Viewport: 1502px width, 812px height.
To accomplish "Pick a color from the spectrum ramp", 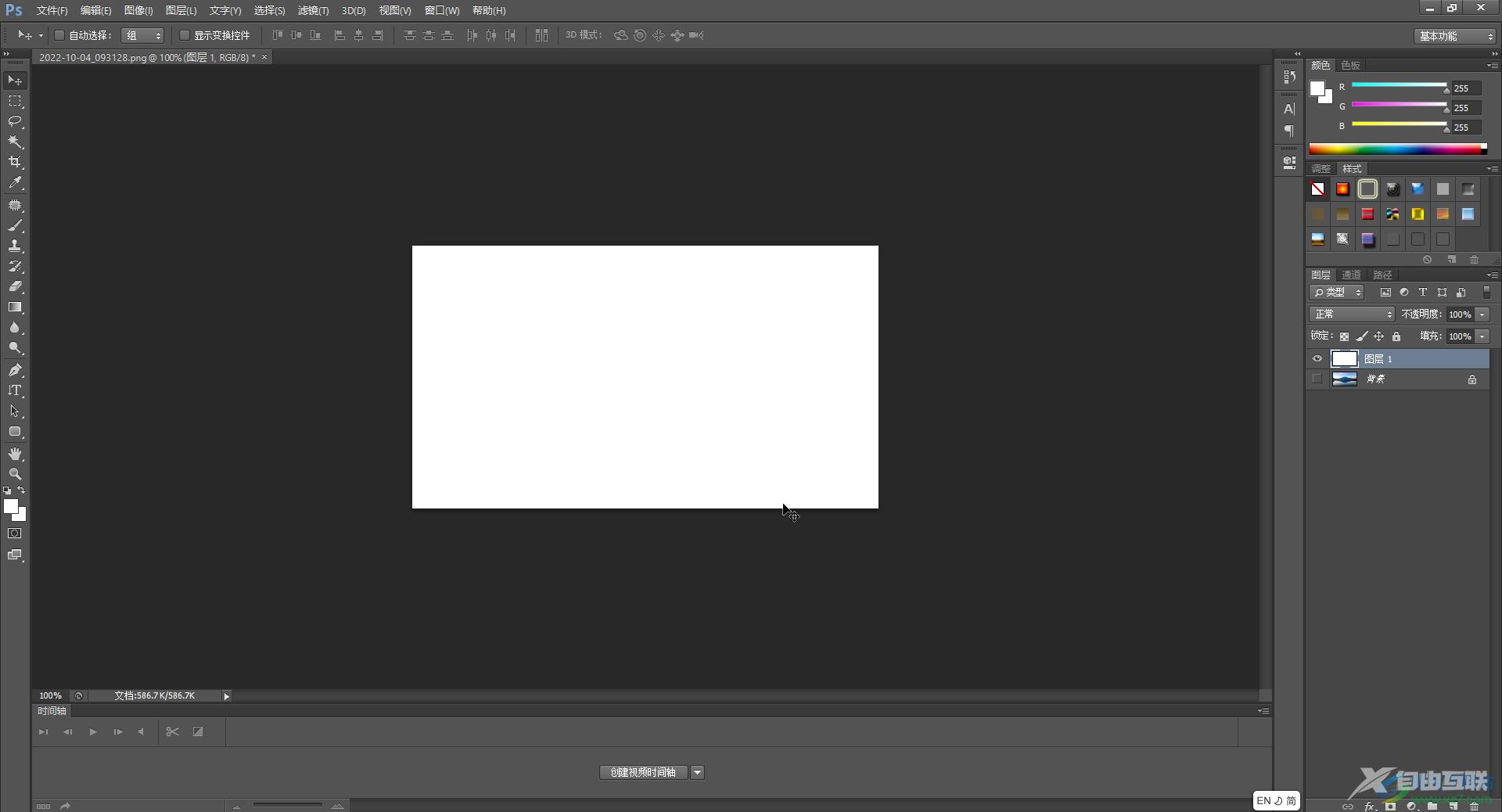I will click(1398, 149).
